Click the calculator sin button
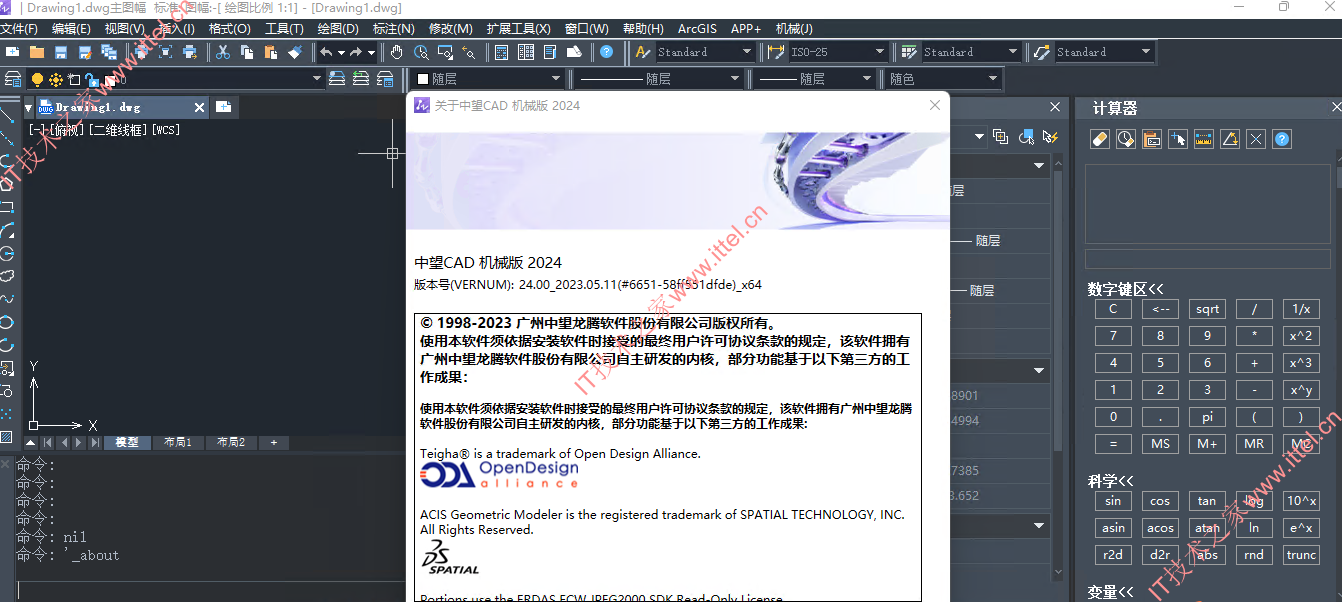Screen dimensions: 1342x602 point(1113,501)
